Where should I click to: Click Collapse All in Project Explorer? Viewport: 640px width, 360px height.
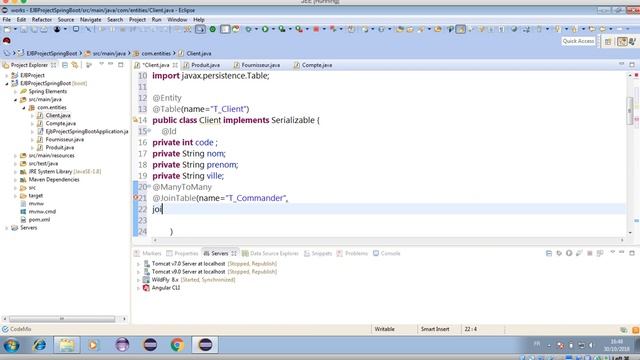pos(64,65)
